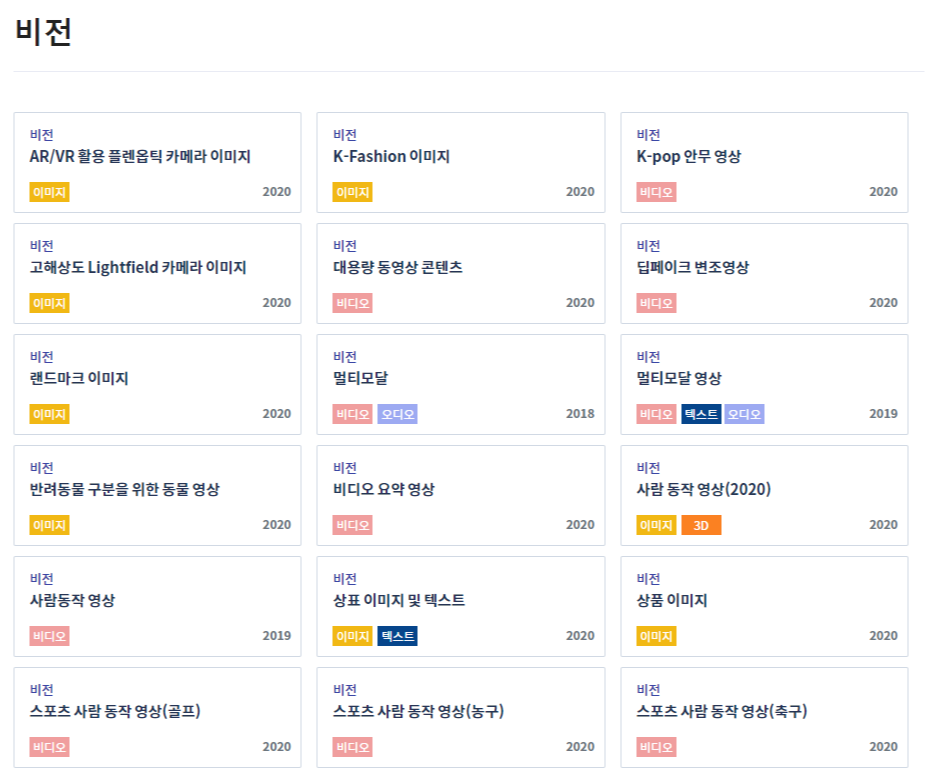
Task: Click the 이미지 tag on AR/VR card
Action: tap(49, 192)
